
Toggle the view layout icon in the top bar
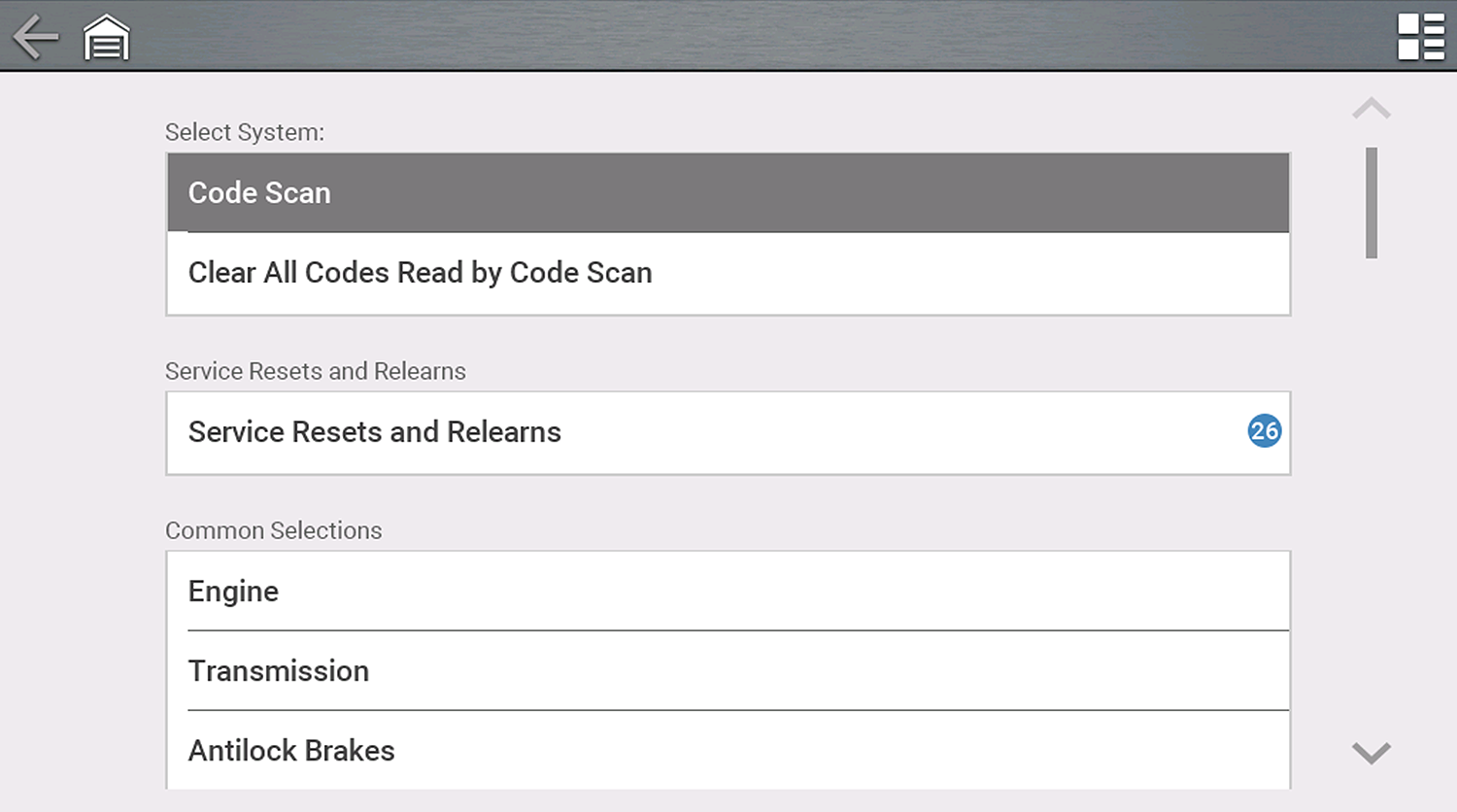[x=1420, y=37]
